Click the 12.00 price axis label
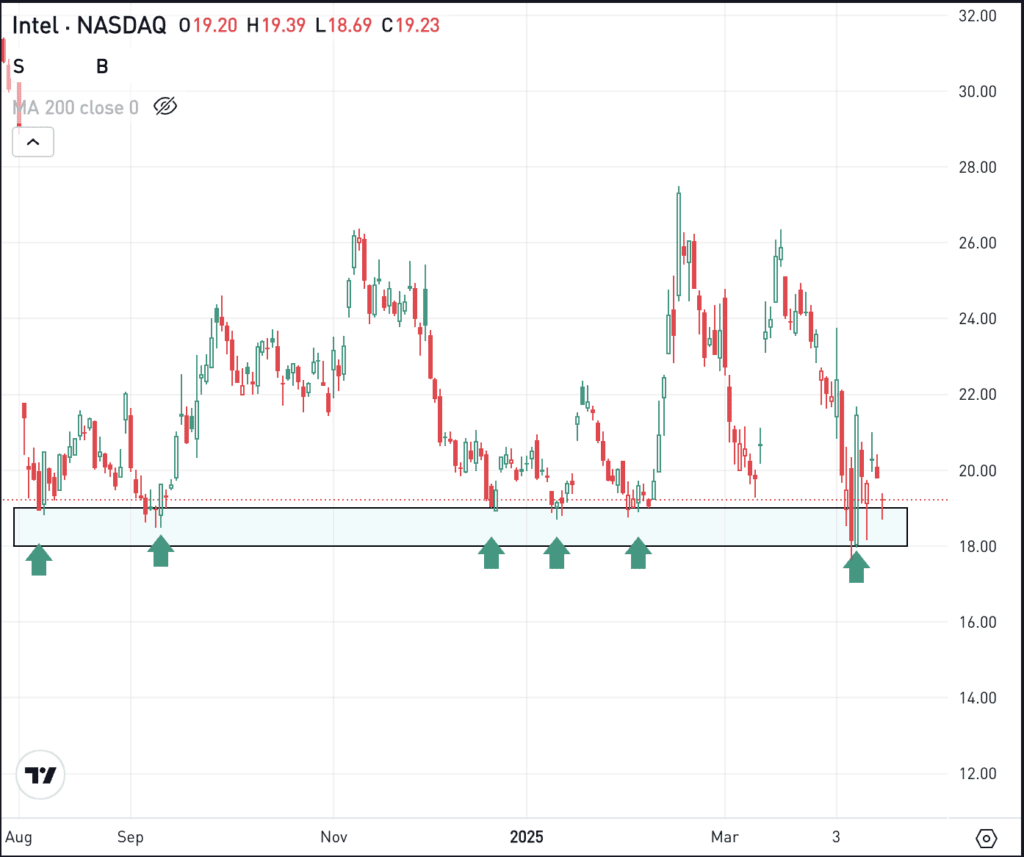The width and height of the screenshot is (1024, 857). pos(977,773)
